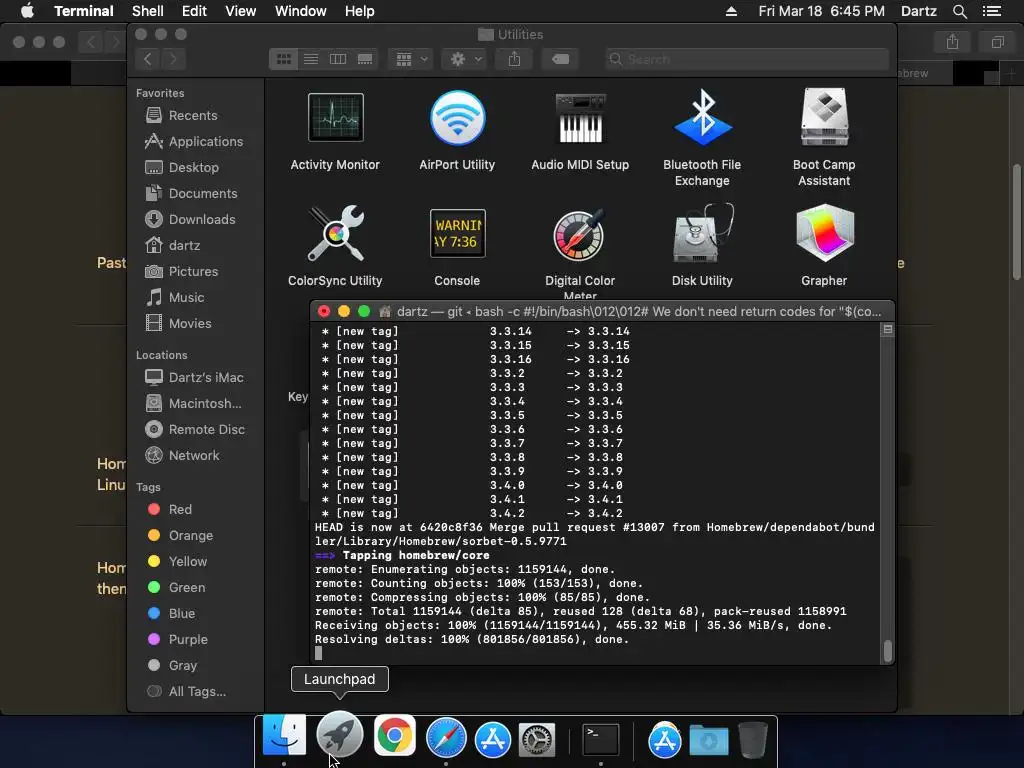Open the group-by arrangement dropdown
The width and height of the screenshot is (1024, 768).
411,59
